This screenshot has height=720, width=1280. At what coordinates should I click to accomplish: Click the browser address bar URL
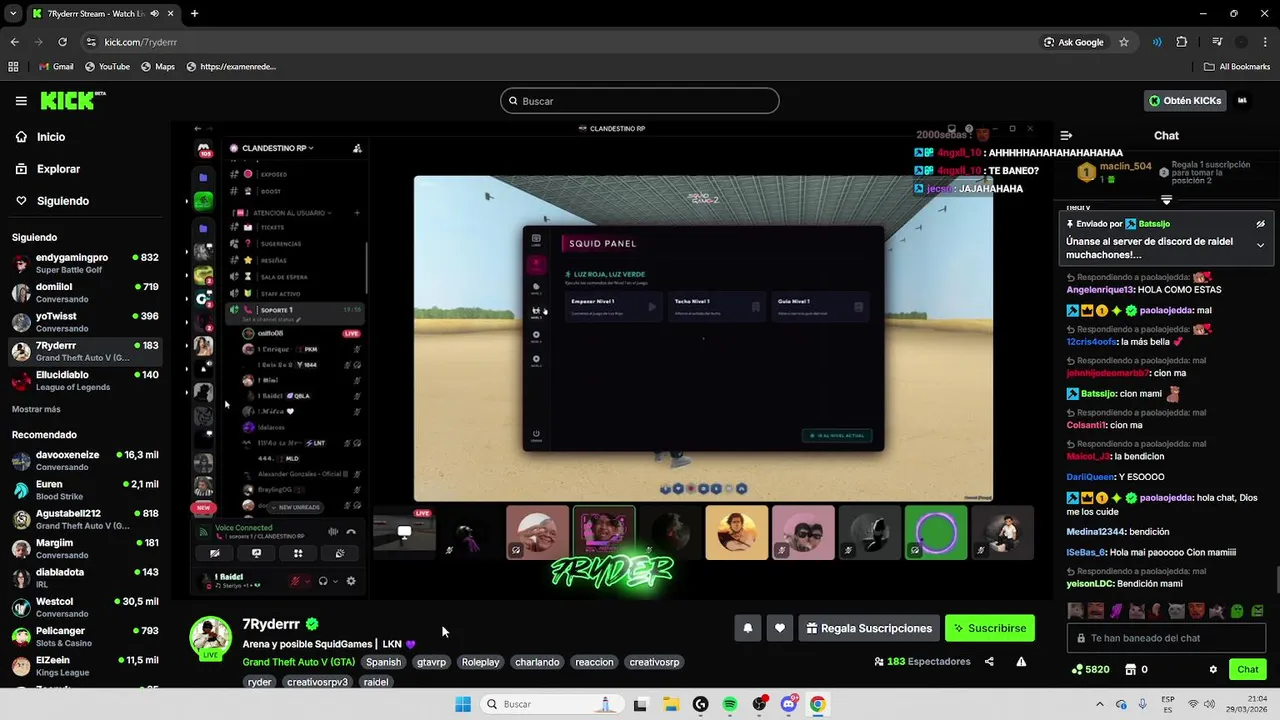click(x=141, y=42)
